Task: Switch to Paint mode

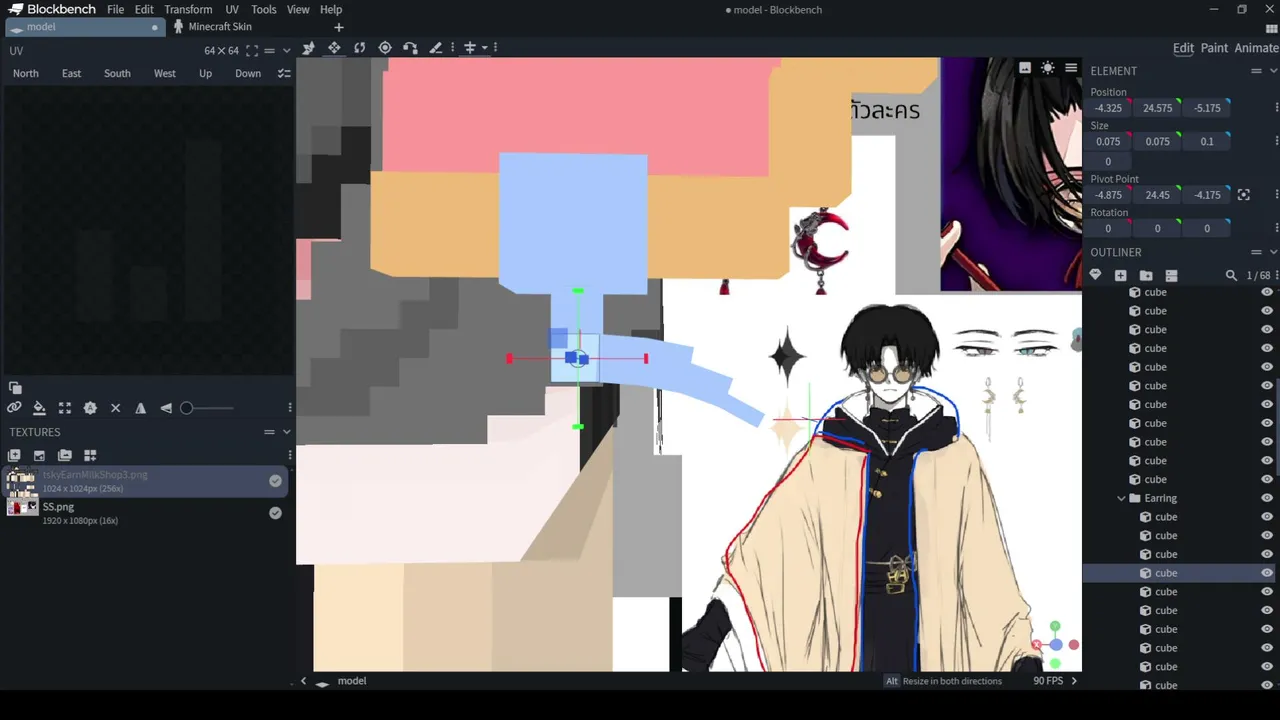Action: pyautogui.click(x=1214, y=48)
